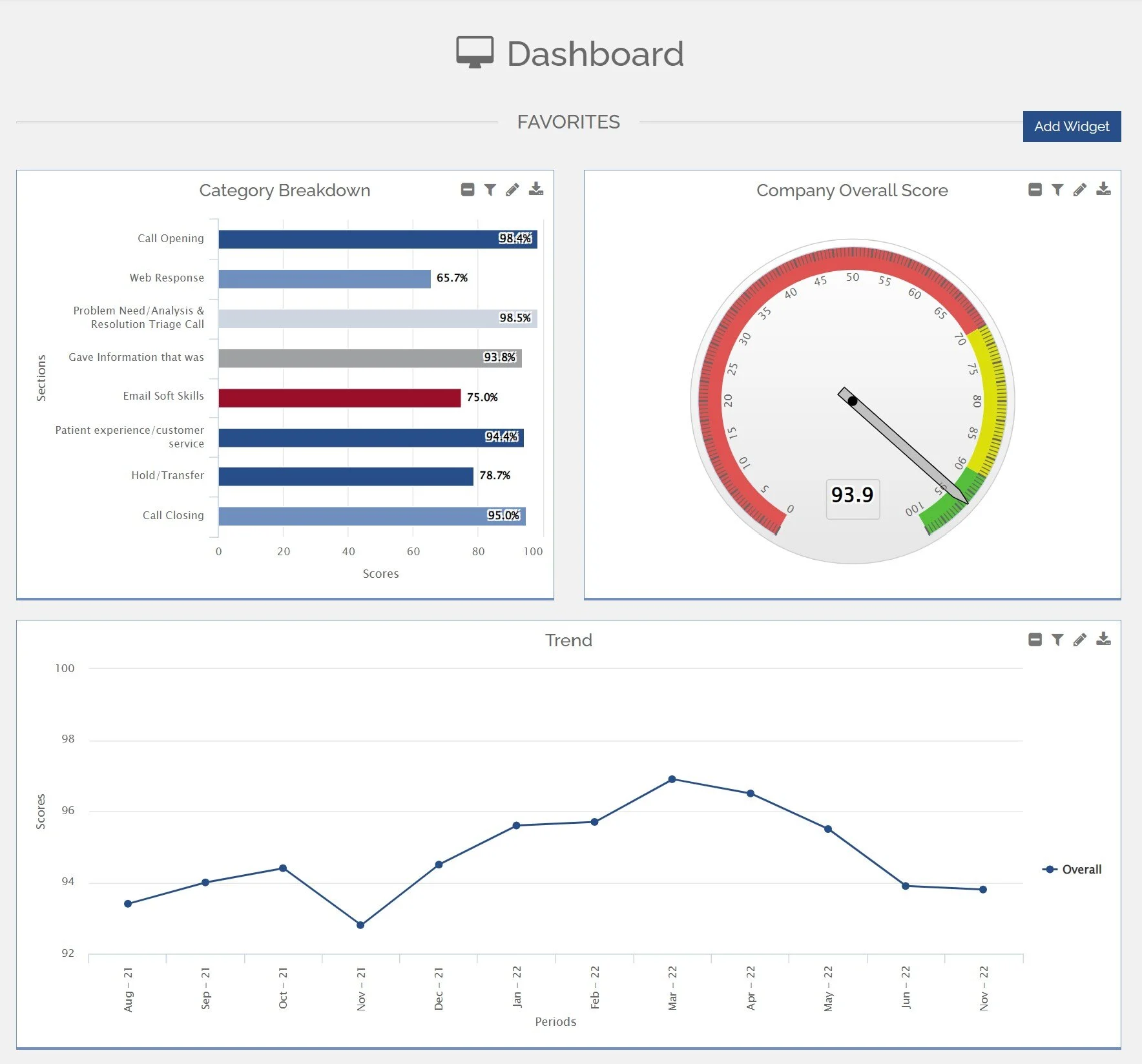Download the Category Breakdown chart
Viewport: 1142px width, 1064px height.
pos(535,189)
